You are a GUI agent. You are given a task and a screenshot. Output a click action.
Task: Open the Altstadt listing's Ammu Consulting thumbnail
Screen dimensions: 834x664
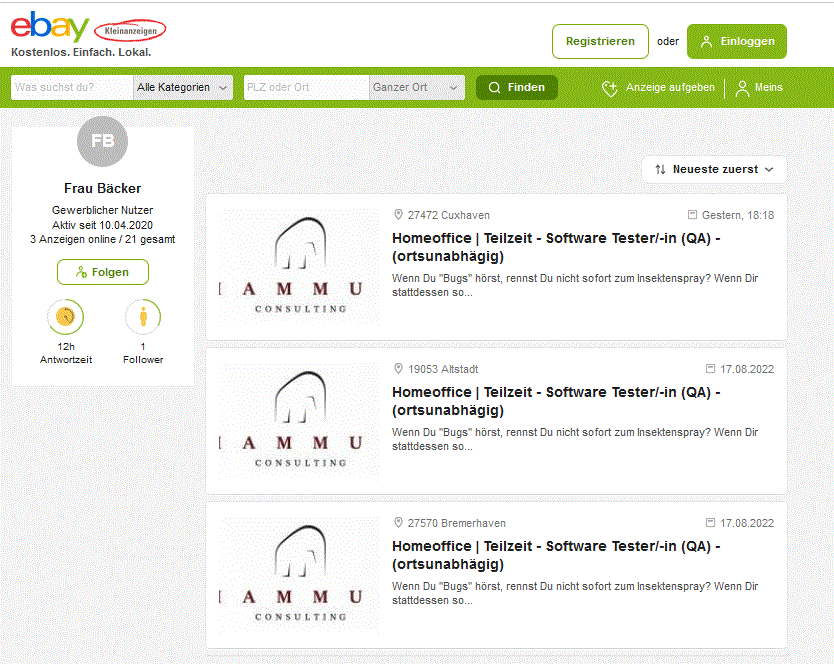coord(299,421)
